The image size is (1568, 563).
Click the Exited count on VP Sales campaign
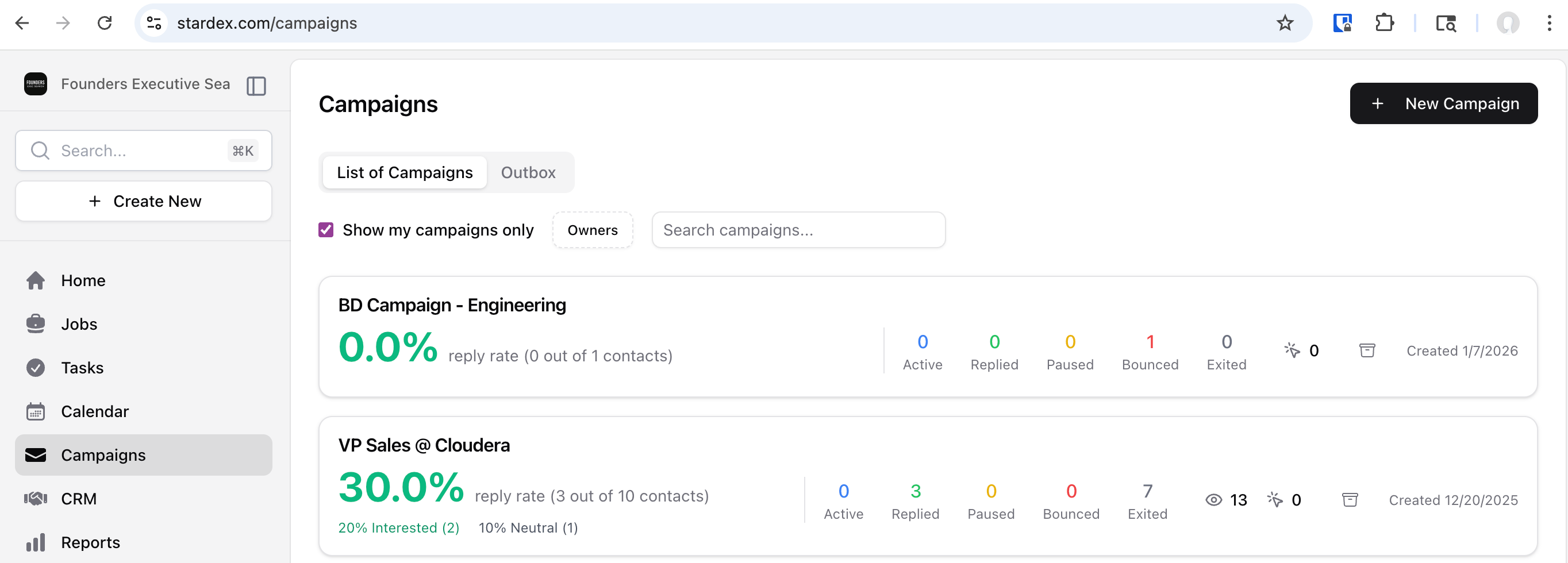coord(1147,491)
